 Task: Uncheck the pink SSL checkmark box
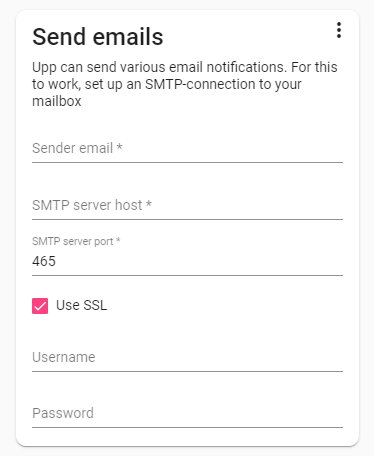tap(40, 306)
